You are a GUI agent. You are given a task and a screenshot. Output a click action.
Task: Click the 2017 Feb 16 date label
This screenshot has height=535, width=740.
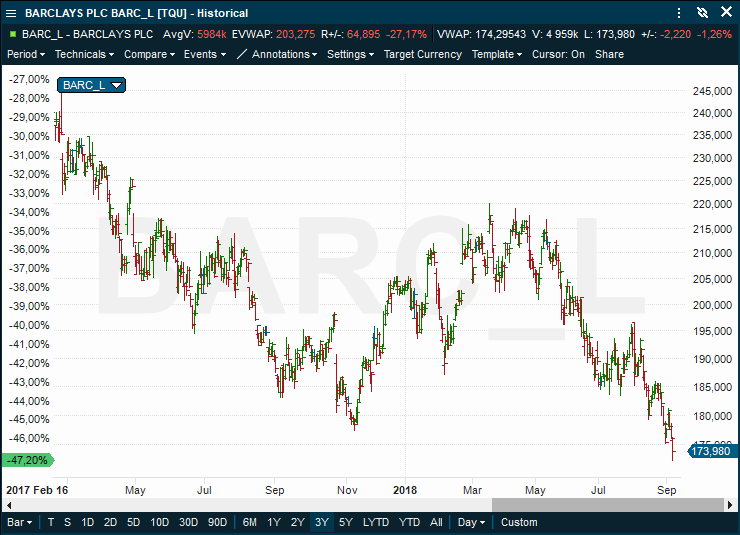pyautogui.click(x=37, y=490)
